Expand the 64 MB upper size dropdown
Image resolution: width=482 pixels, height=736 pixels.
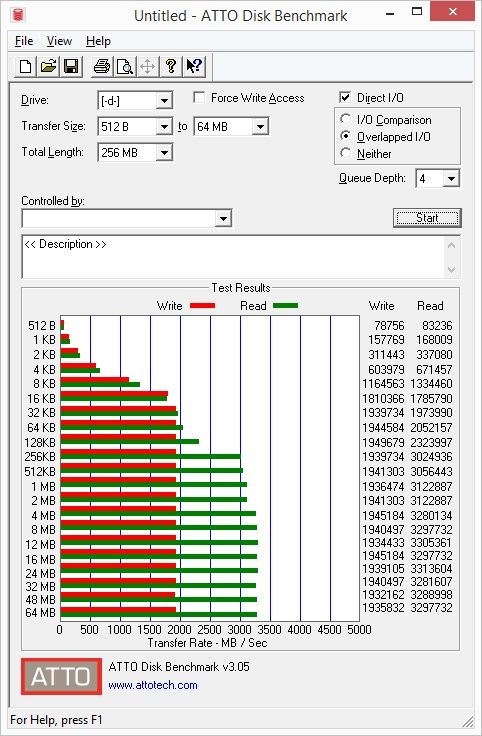[x=260, y=127]
